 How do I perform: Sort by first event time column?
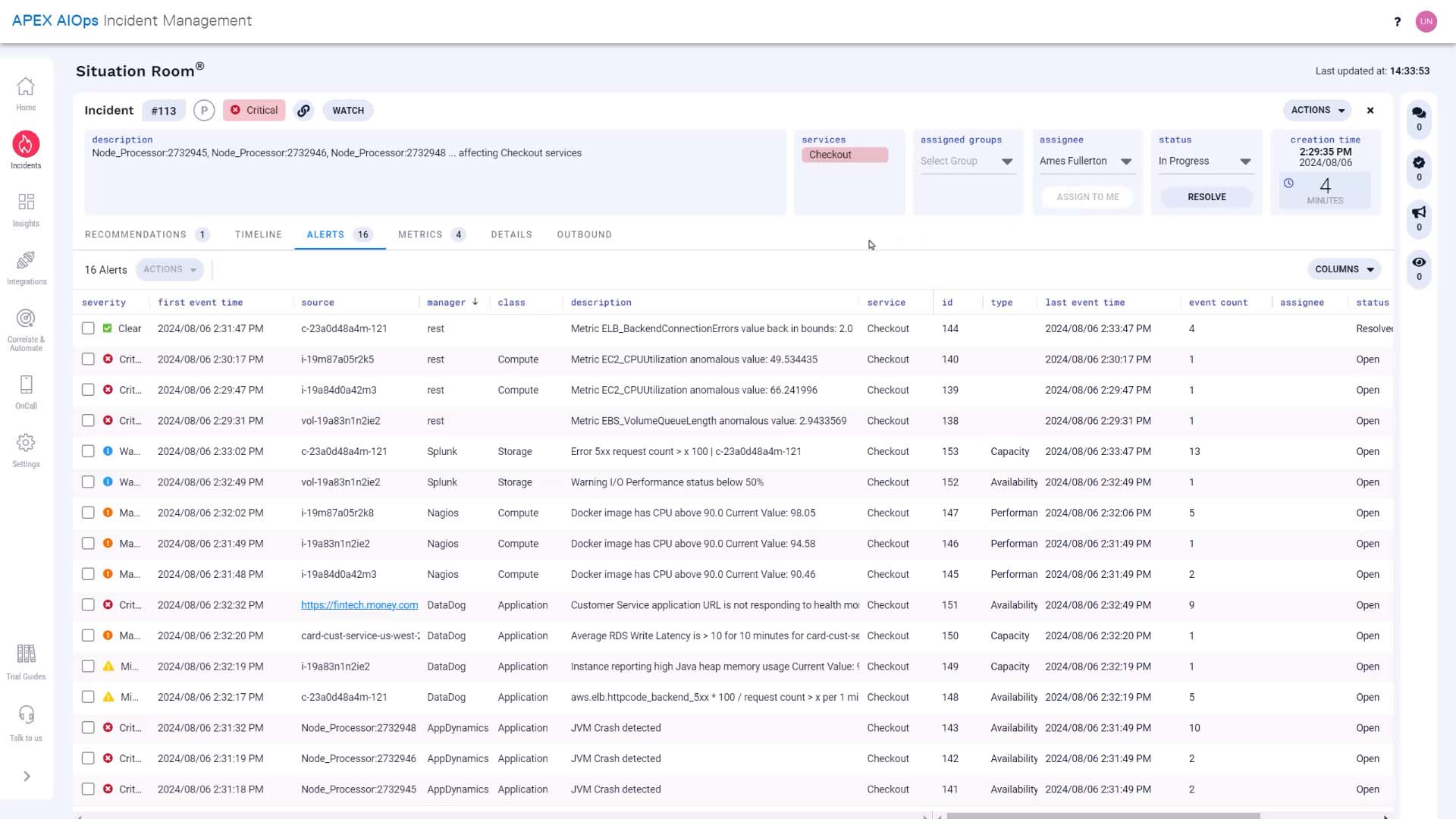200,303
